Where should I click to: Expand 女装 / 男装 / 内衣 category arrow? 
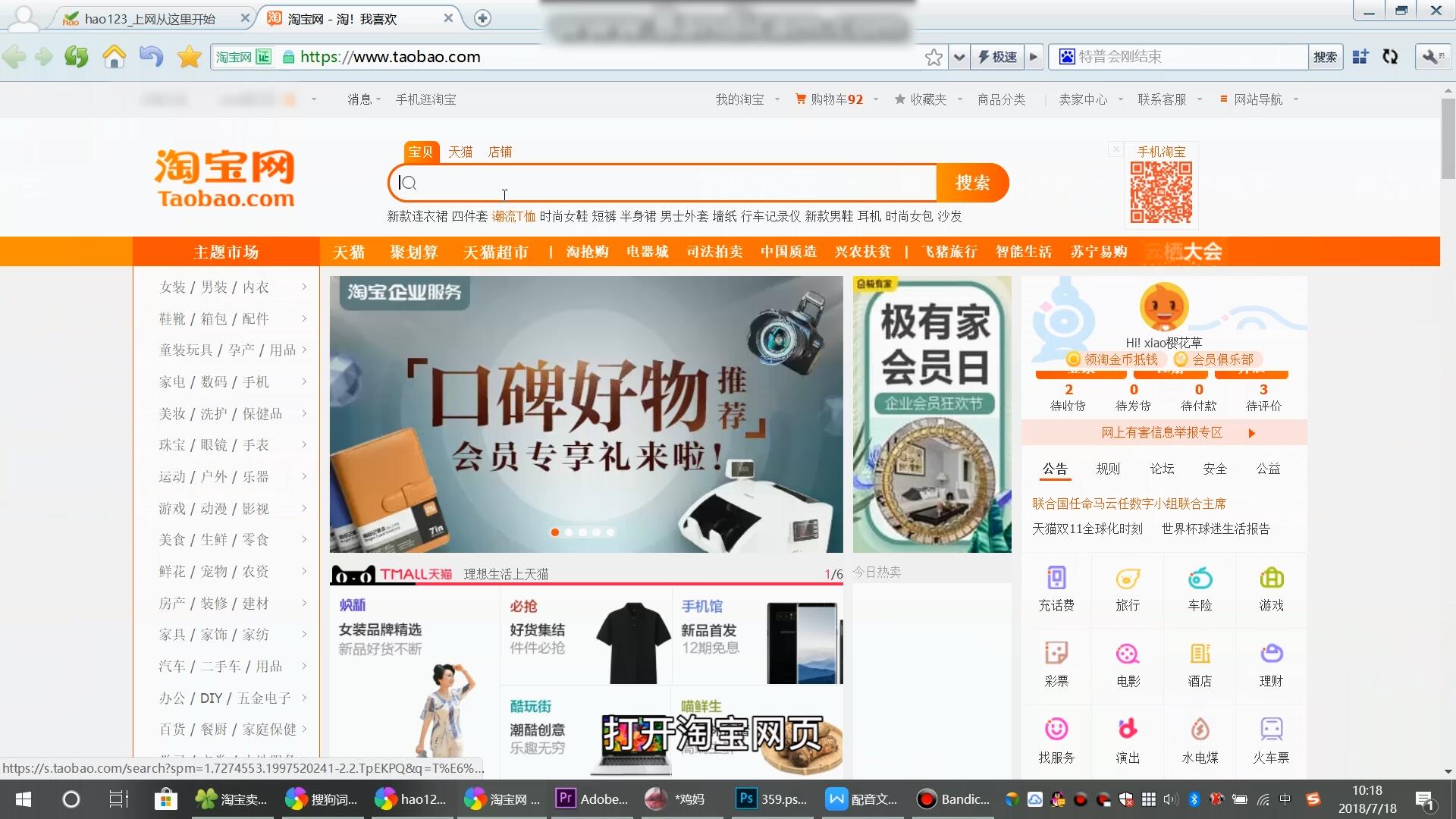click(x=304, y=287)
